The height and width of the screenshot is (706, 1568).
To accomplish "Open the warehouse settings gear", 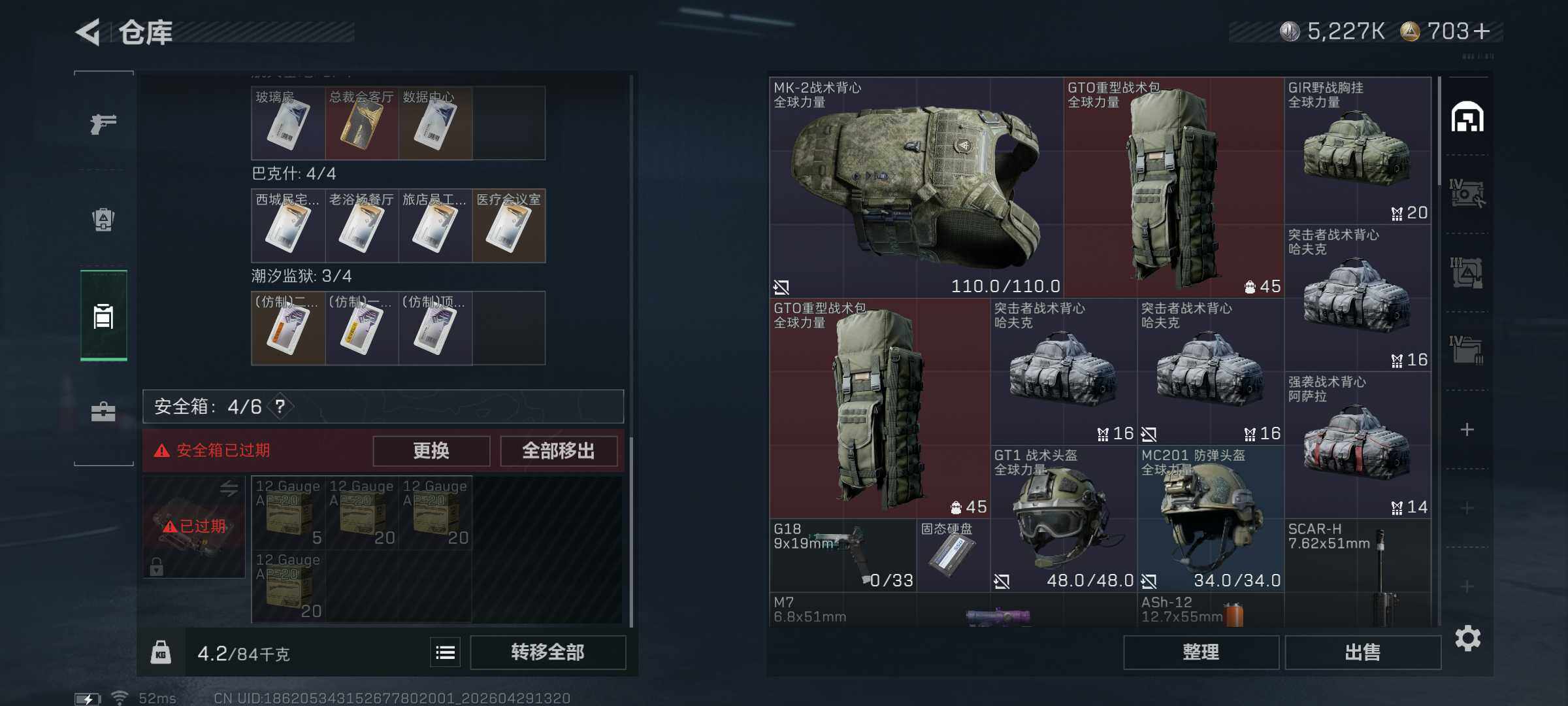I will (x=1467, y=638).
